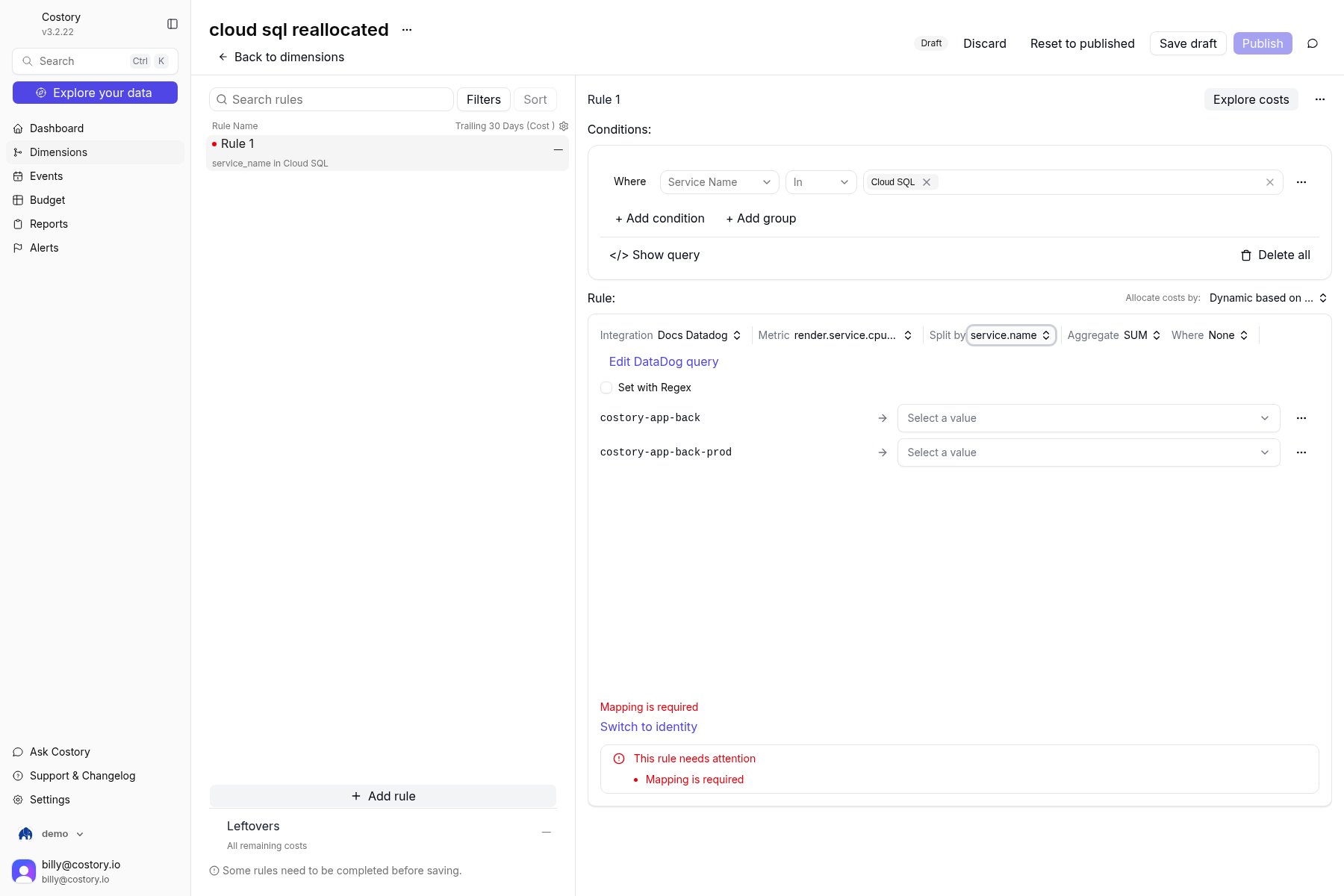Image resolution: width=1344 pixels, height=896 pixels.
Task: Open comments chat bubble icon
Action: pyautogui.click(x=1313, y=43)
